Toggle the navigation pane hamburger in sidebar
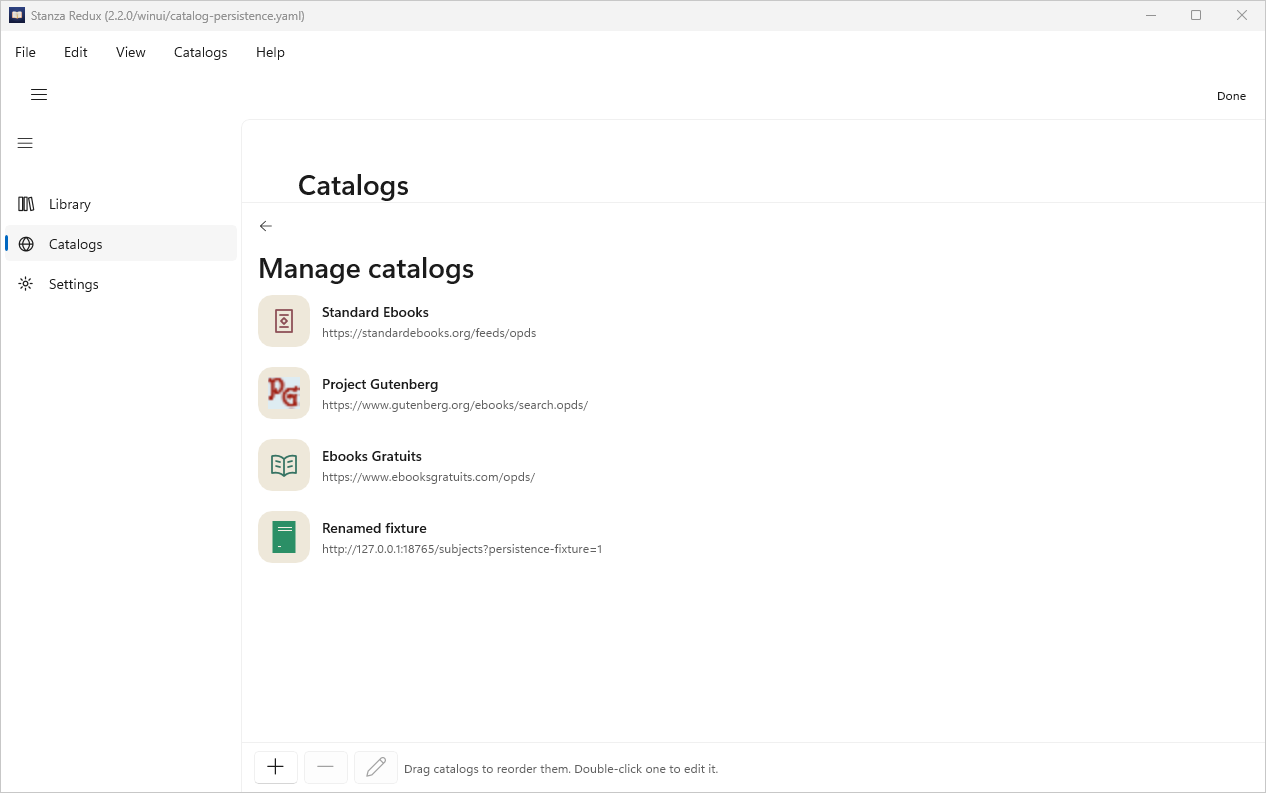The height and width of the screenshot is (793, 1266). click(x=25, y=143)
